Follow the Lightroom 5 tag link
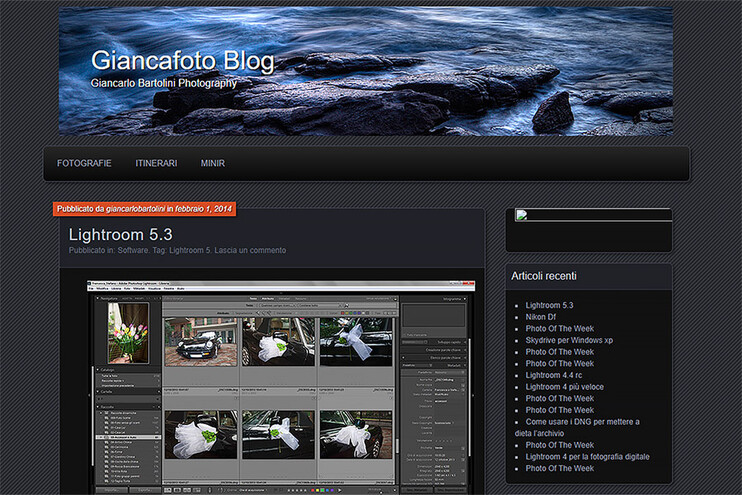This screenshot has width=742, height=495. click(190, 250)
